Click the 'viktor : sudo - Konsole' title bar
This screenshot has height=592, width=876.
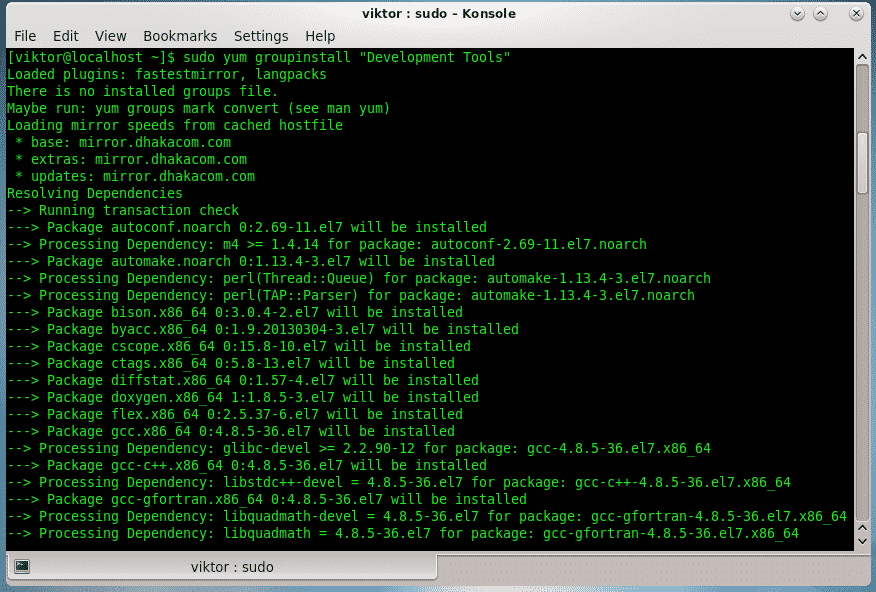coord(437,13)
